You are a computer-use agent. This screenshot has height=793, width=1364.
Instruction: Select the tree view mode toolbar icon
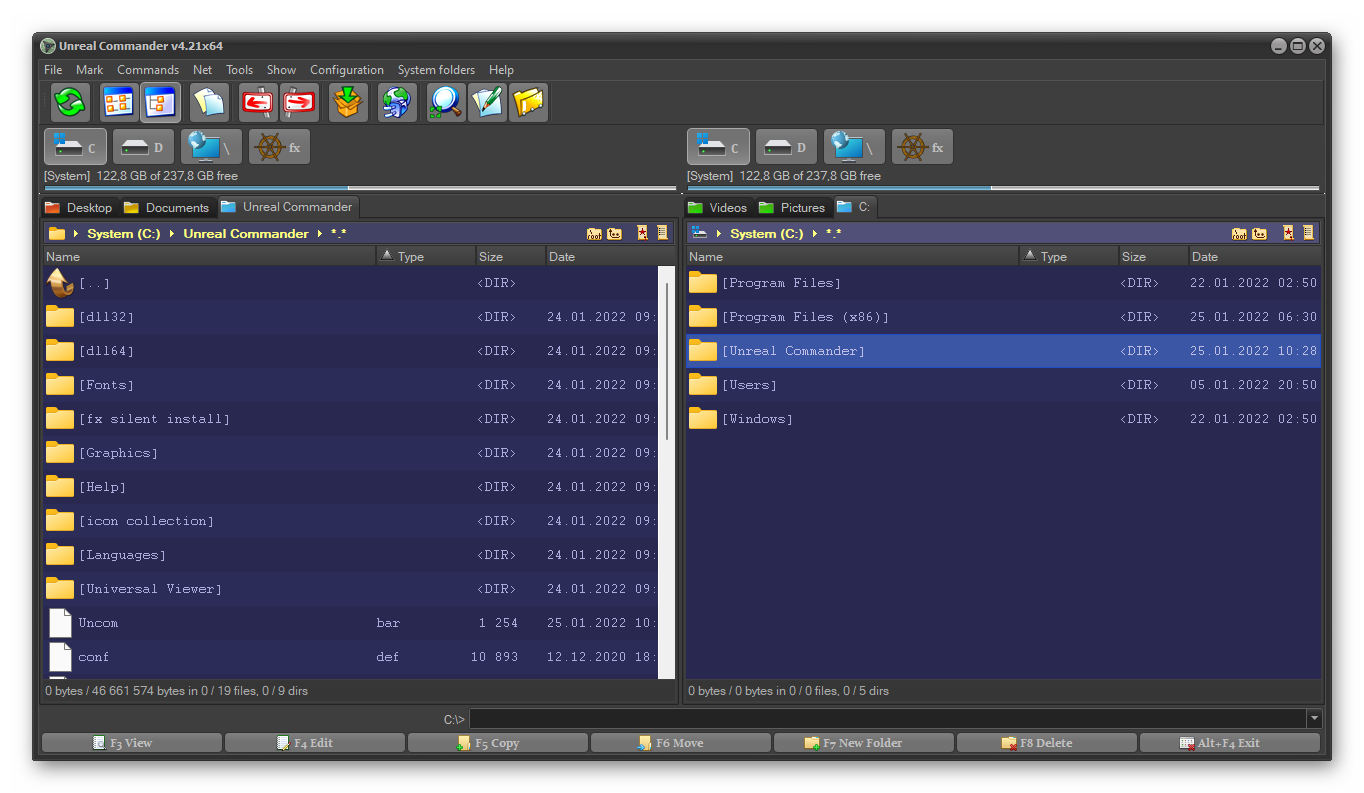(x=160, y=102)
